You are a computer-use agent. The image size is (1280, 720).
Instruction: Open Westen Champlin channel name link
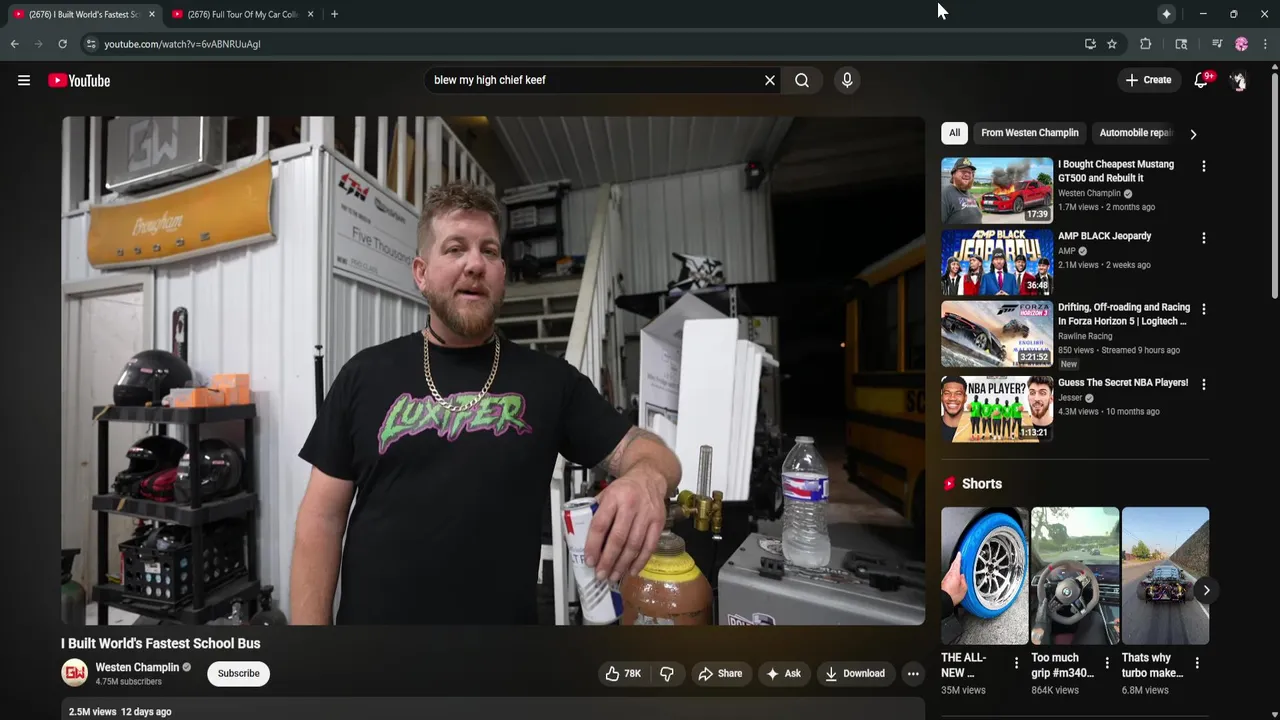coord(137,667)
